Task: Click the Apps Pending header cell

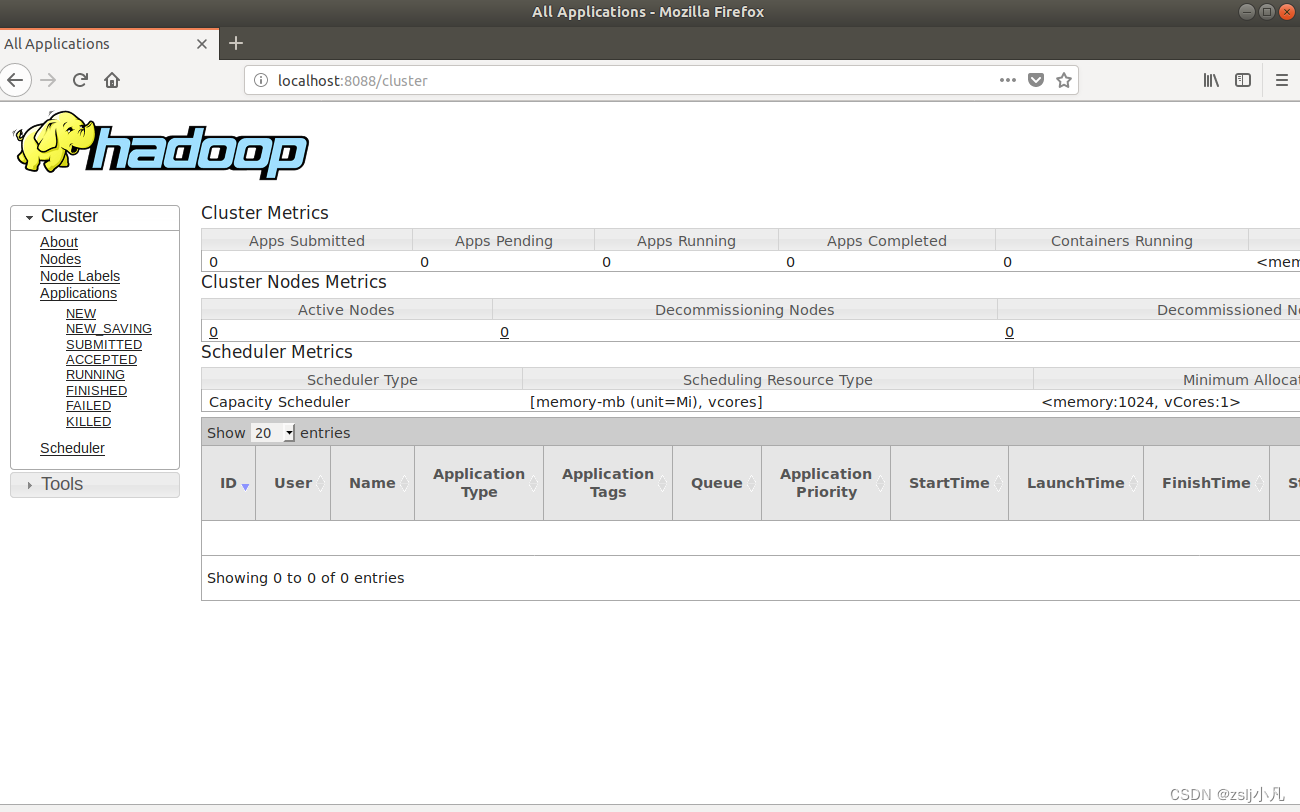Action: (504, 241)
